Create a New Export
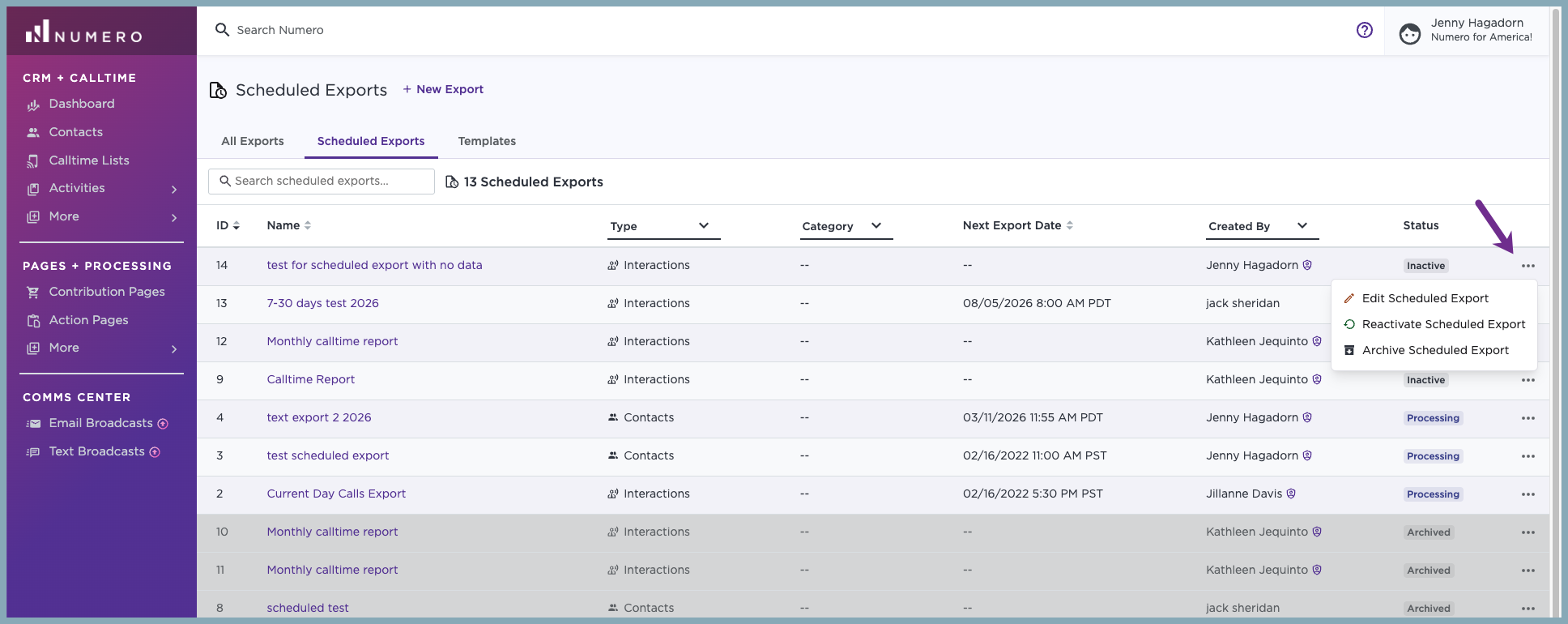Screen dimensions: 1568x624 pyautogui.click(x=443, y=90)
